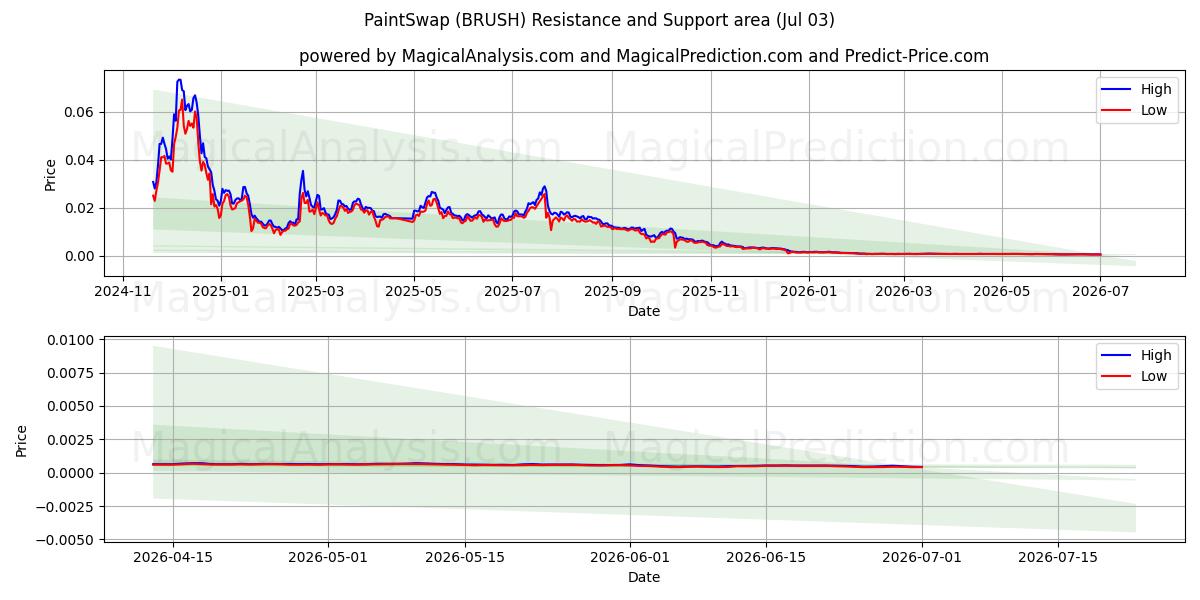Click the '0.04' y-axis tick in top chart
This screenshot has width=1200, height=600.
click(x=80, y=160)
